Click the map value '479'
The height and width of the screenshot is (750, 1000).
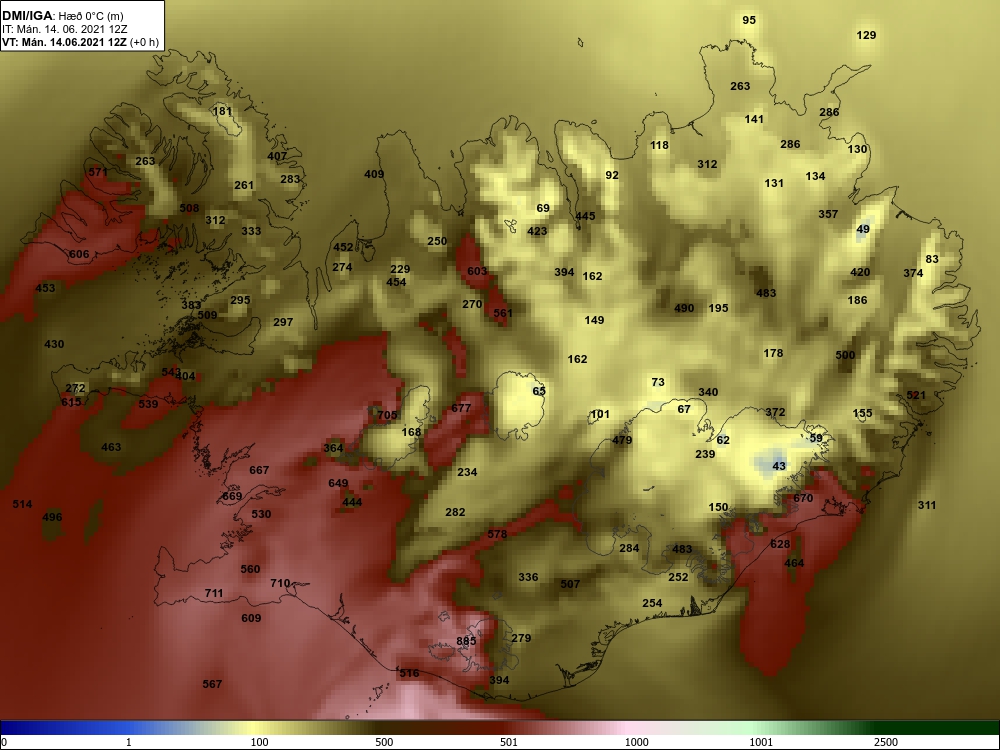622,439
